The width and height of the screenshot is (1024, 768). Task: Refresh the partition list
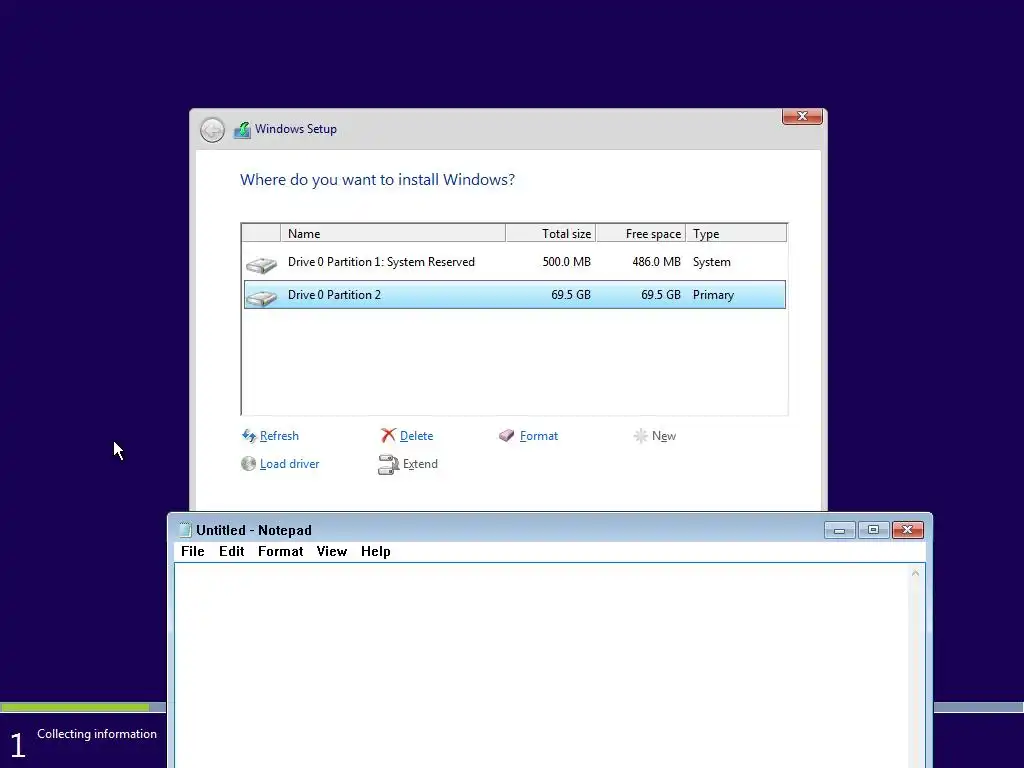tap(279, 436)
